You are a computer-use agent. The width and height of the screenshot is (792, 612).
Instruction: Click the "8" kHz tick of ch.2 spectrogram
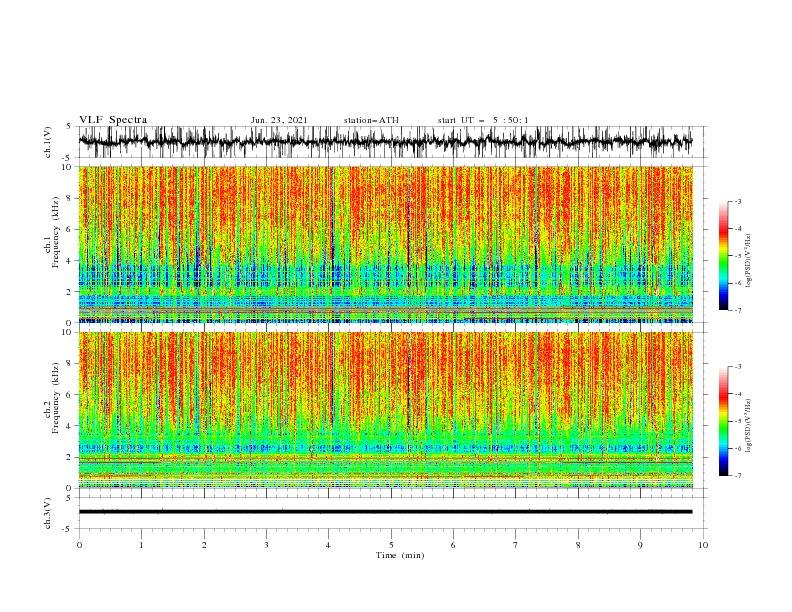click(x=70, y=364)
